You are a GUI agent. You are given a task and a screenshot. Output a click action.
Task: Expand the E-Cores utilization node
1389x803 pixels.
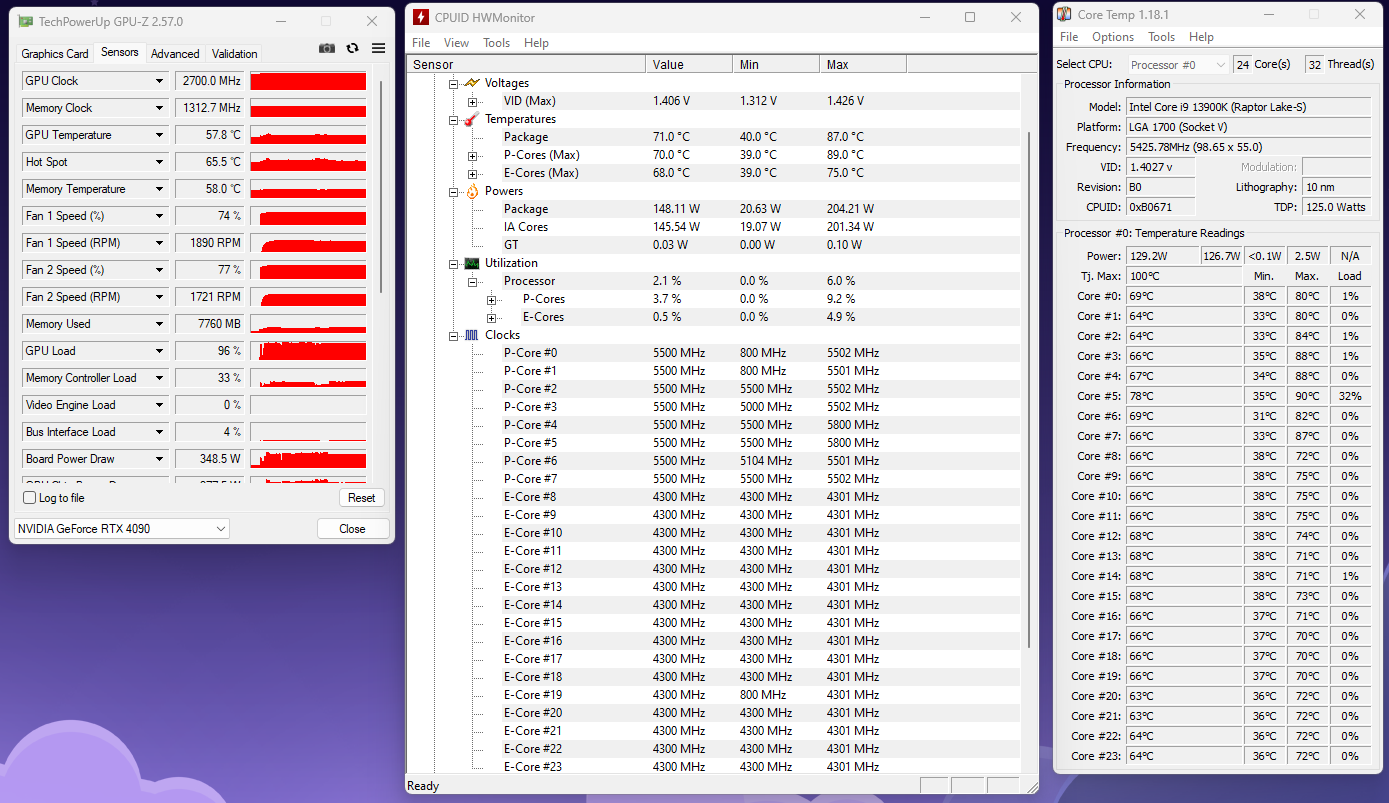tap(491, 317)
